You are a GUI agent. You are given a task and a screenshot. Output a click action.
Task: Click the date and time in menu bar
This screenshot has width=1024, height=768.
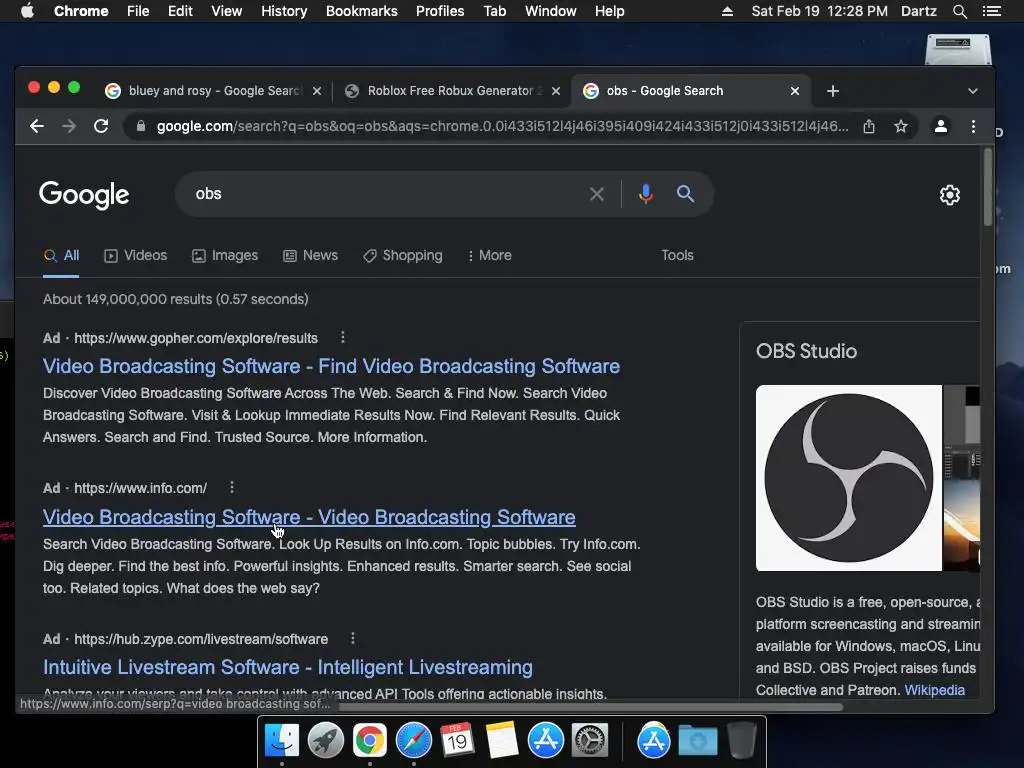820,11
